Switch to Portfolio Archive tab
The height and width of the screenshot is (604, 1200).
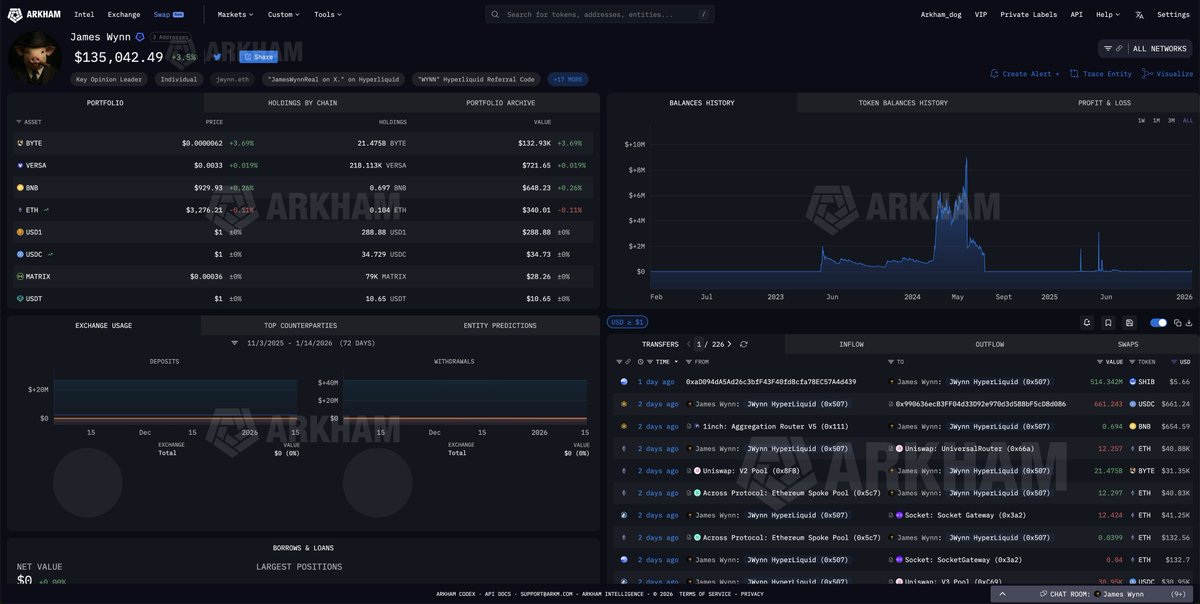(x=500, y=103)
